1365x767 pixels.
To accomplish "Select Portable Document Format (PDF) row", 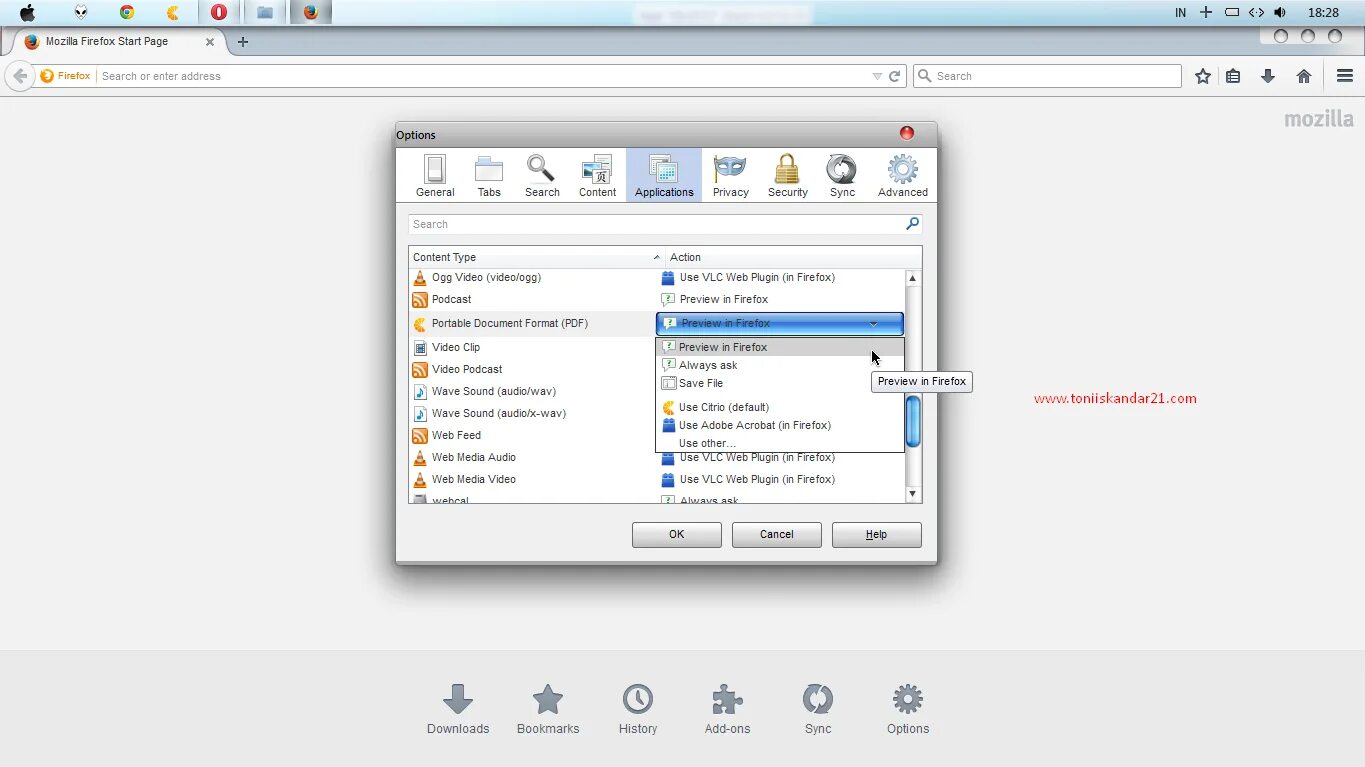I will click(533, 323).
